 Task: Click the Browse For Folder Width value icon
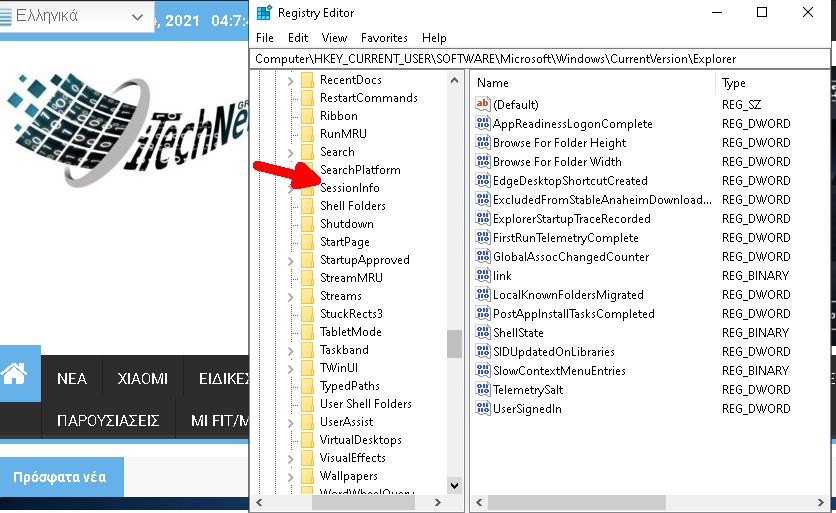[483, 161]
